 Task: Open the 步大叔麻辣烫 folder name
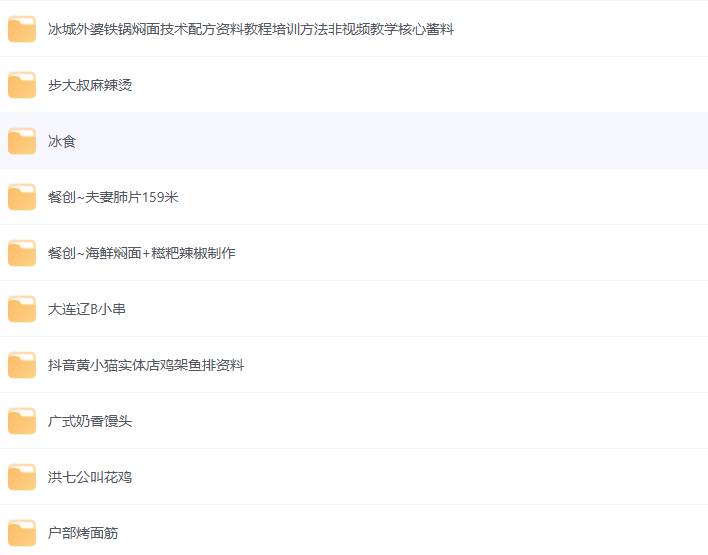[90, 86]
